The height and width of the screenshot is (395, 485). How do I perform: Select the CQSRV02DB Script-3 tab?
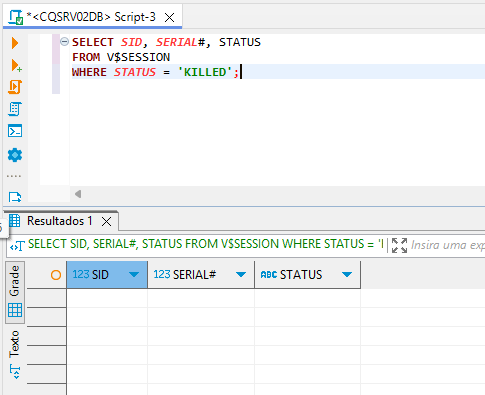click(x=92, y=17)
